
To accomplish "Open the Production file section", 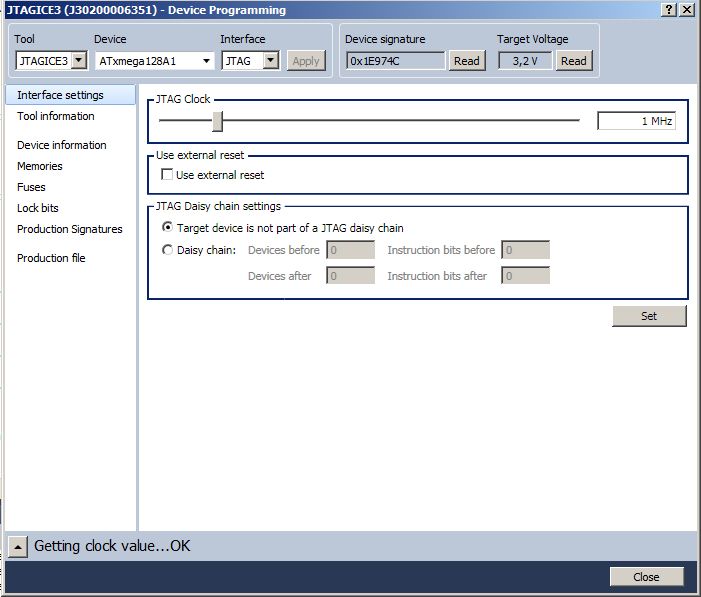I will [51, 258].
